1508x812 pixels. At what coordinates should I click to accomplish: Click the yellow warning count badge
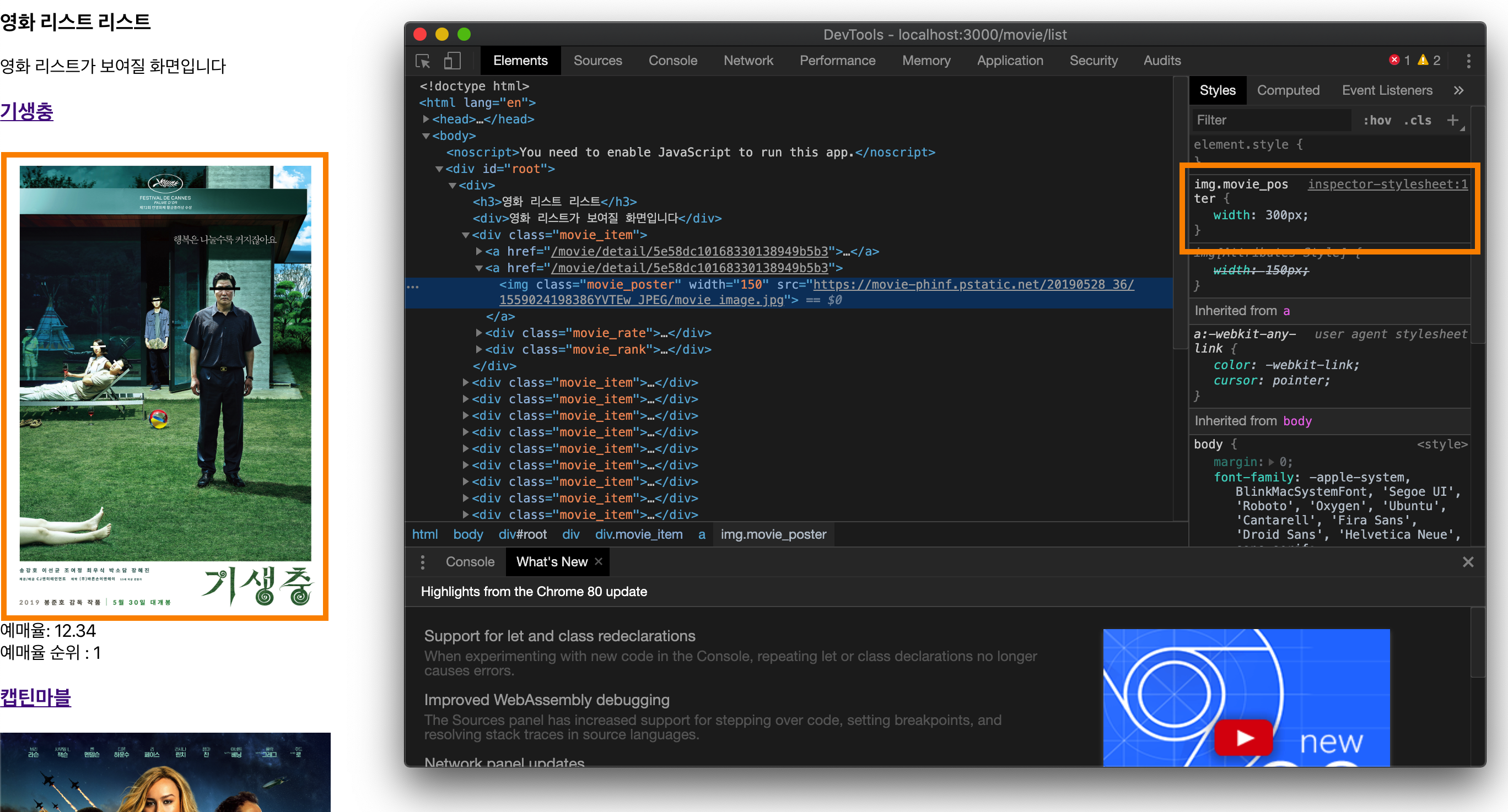tap(1429, 60)
